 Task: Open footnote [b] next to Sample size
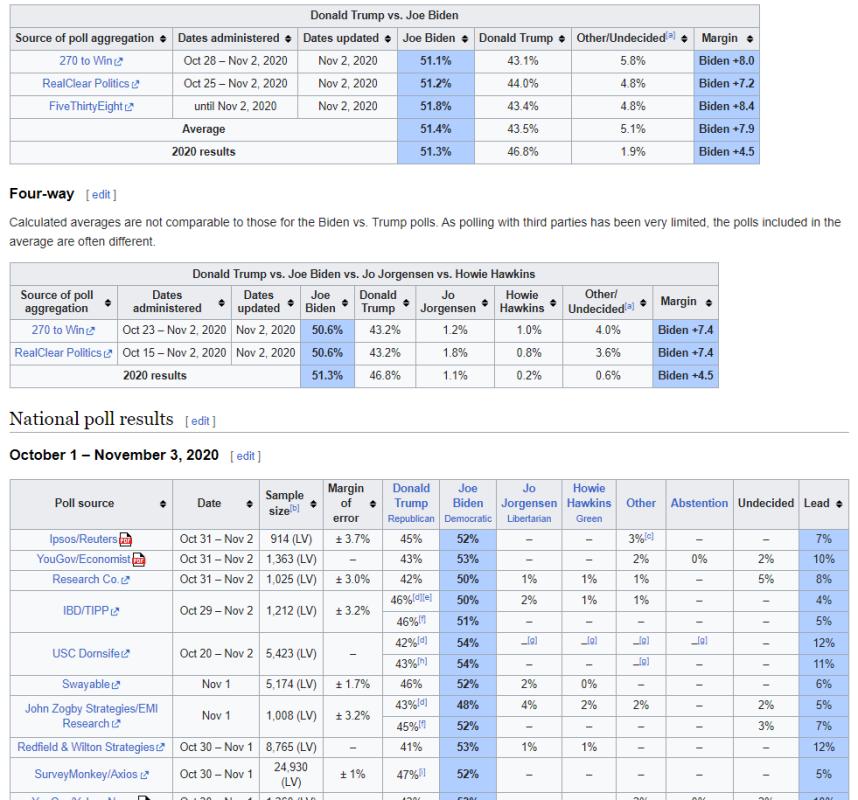tap(294, 508)
